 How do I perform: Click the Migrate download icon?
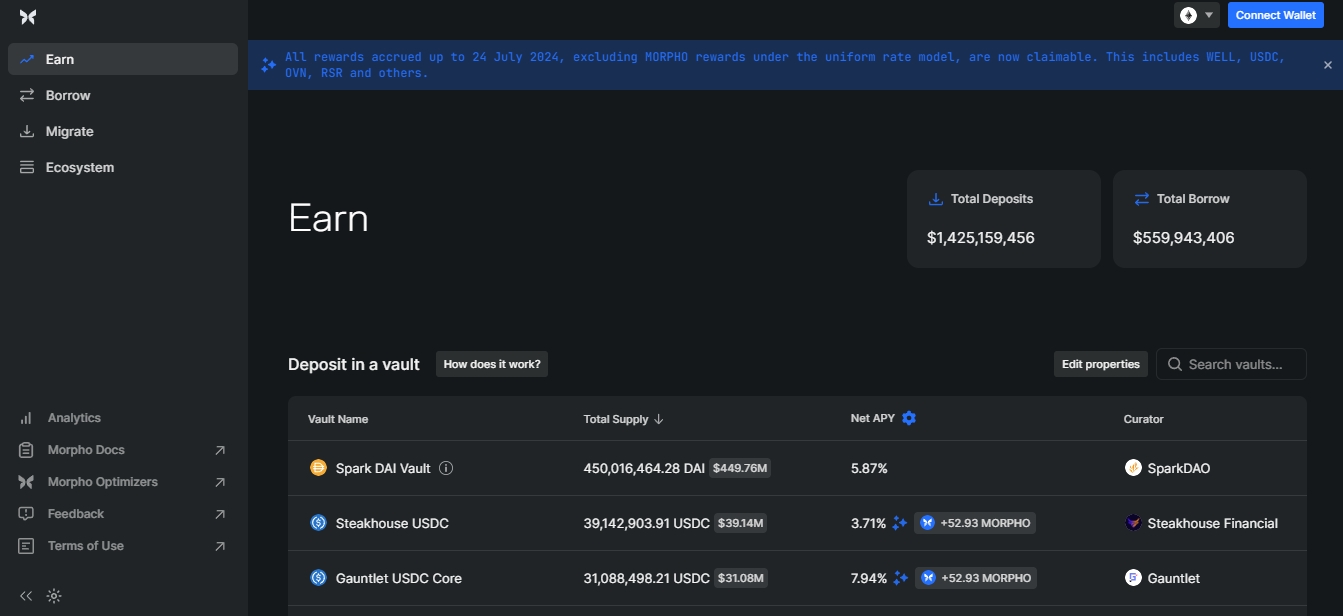coord(27,131)
